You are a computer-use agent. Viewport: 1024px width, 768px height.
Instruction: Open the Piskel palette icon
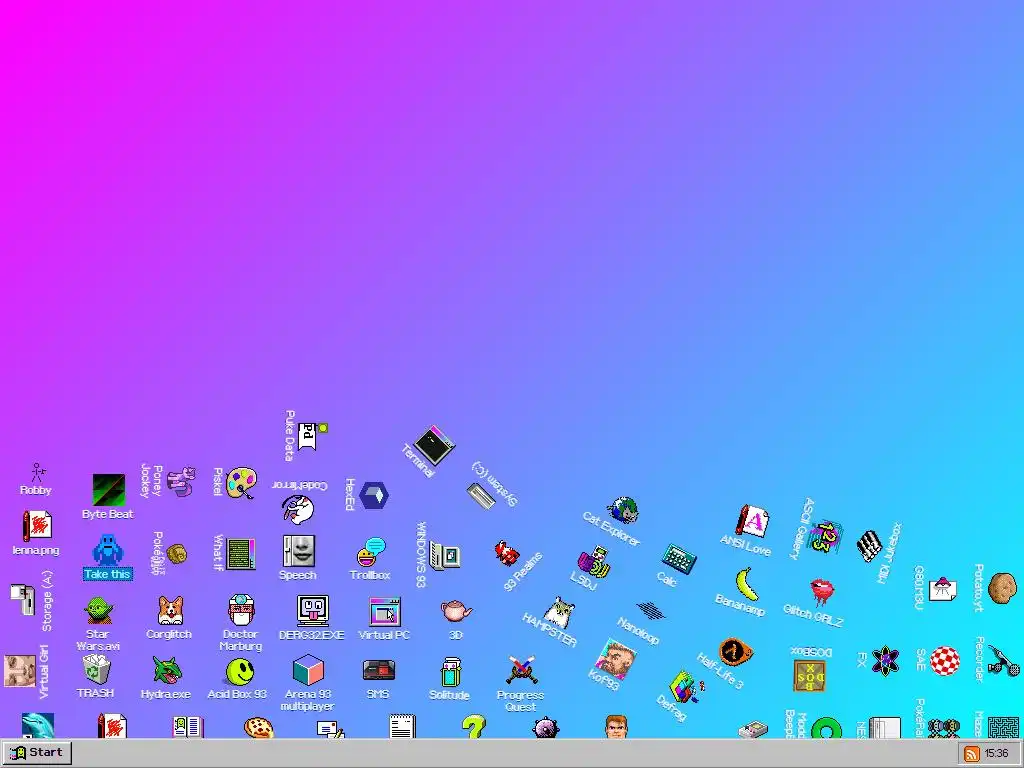pos(241,483)
